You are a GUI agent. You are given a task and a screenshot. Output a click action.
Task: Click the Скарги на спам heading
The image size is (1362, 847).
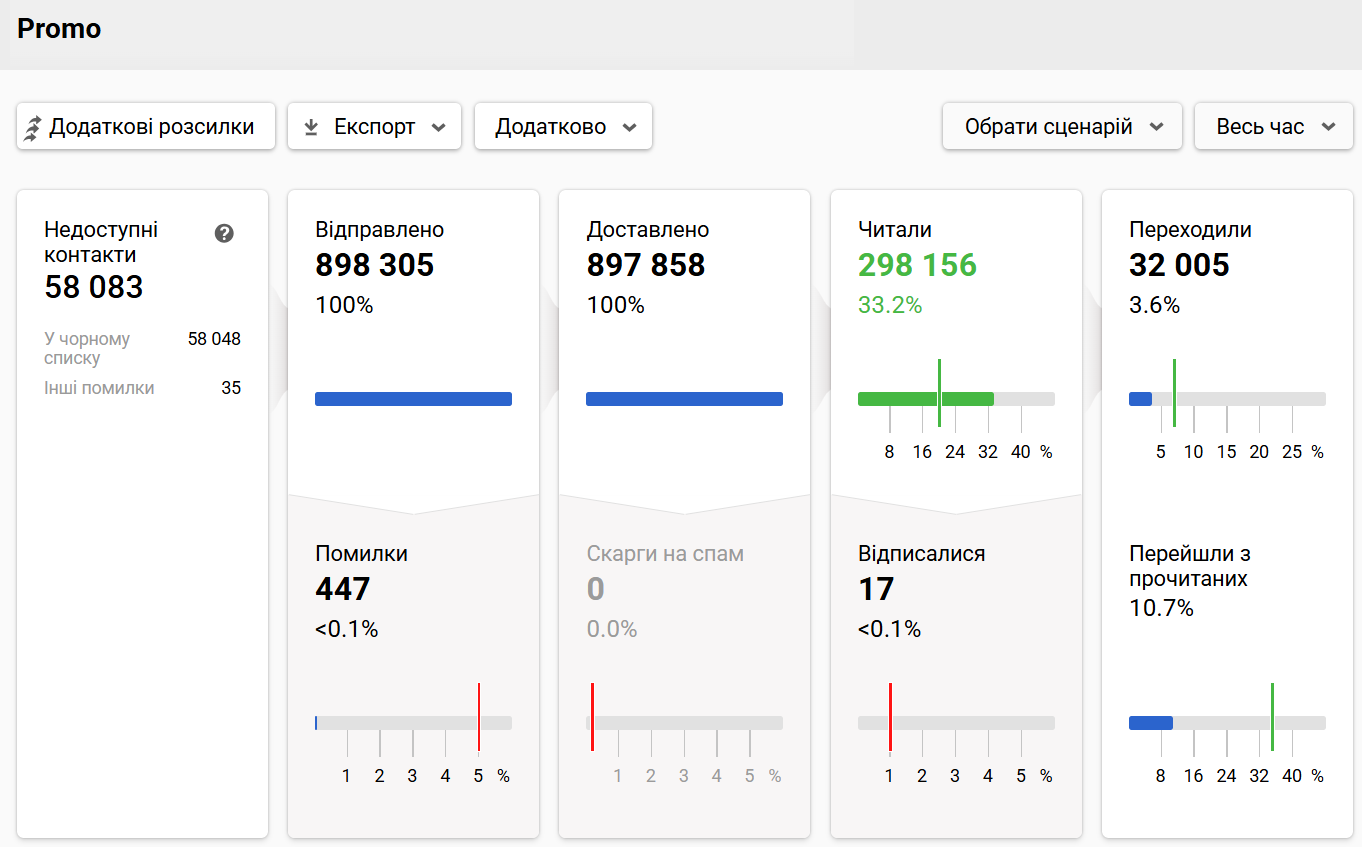click(x=665, y=554)
